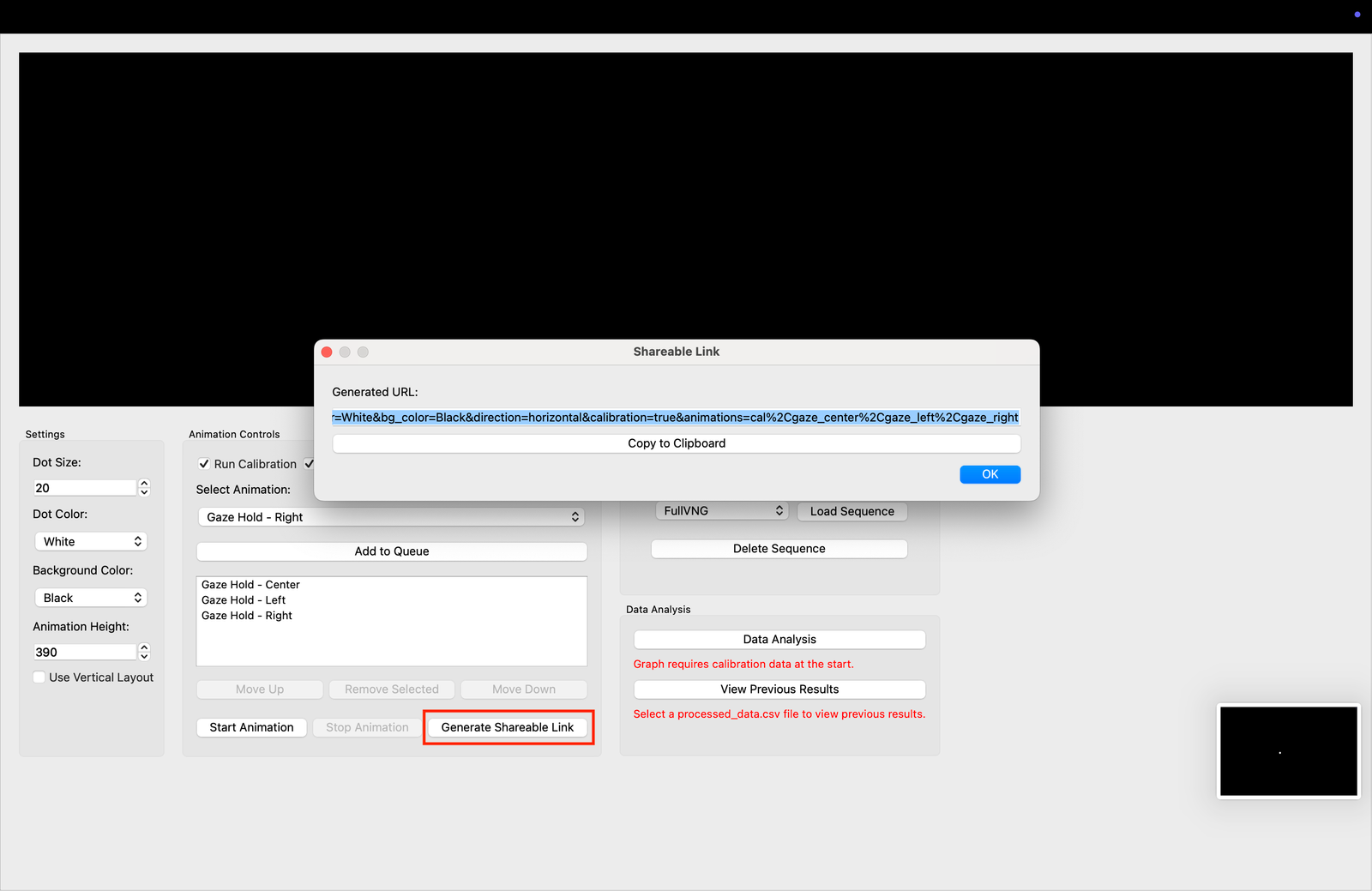Close the Shareable Link dialog
The image size is (1372, 891).
327,352
